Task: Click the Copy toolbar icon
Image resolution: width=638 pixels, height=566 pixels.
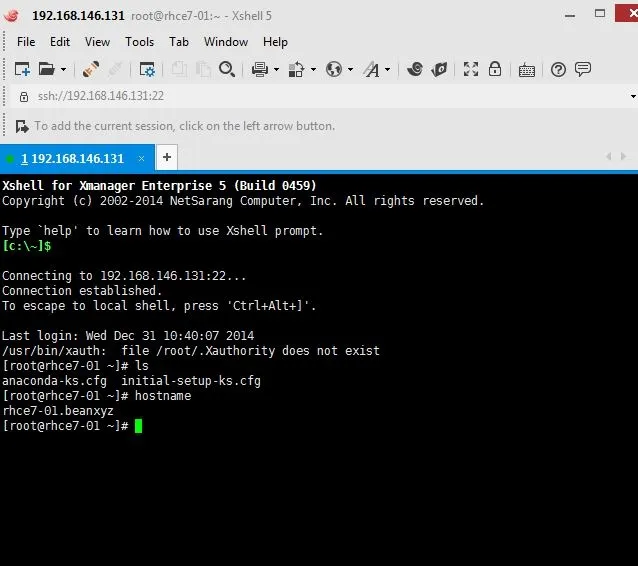Action: coord(179,69)
